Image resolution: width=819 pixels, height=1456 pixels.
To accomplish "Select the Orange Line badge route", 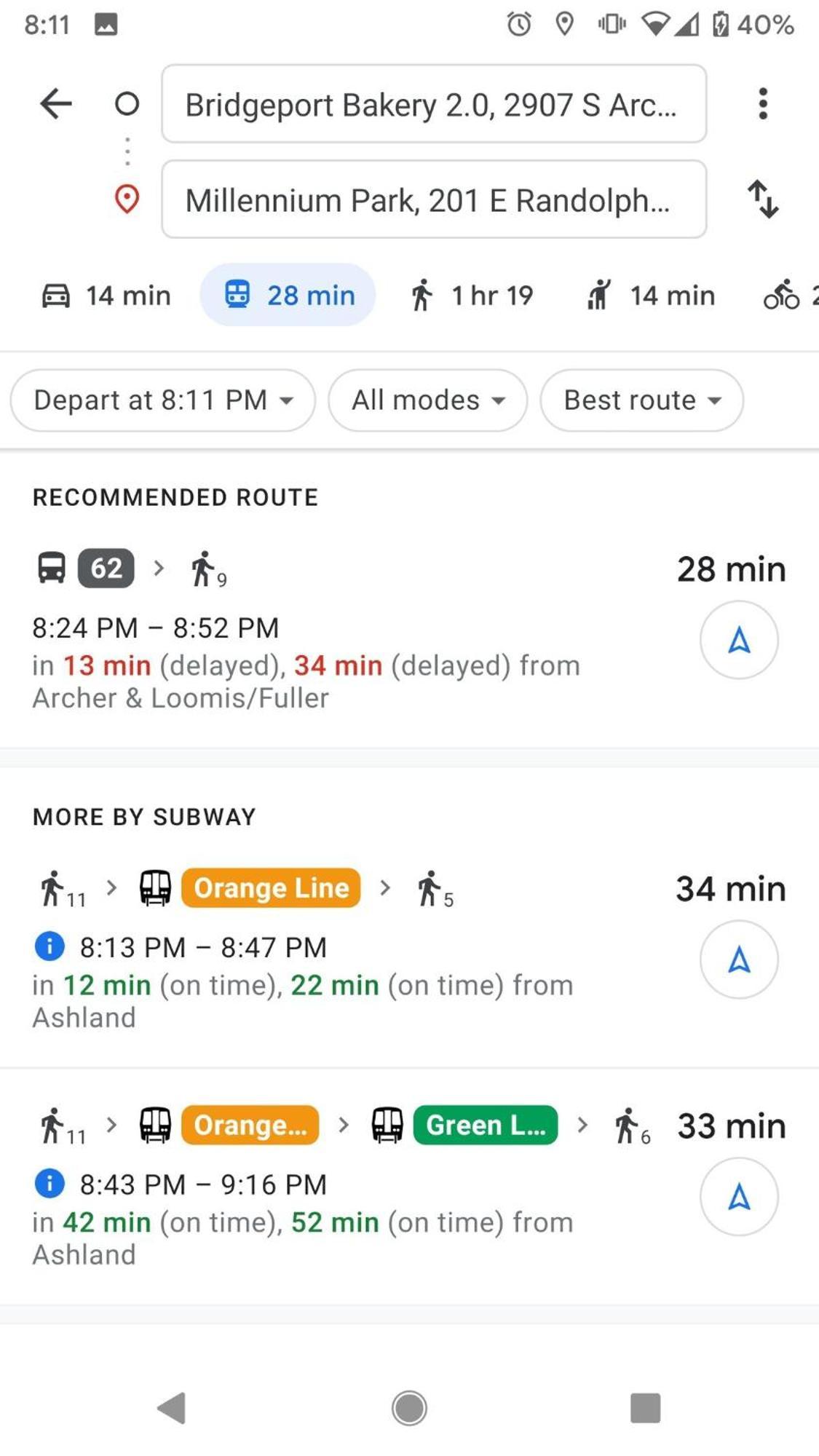I will (x=271, y=887).
